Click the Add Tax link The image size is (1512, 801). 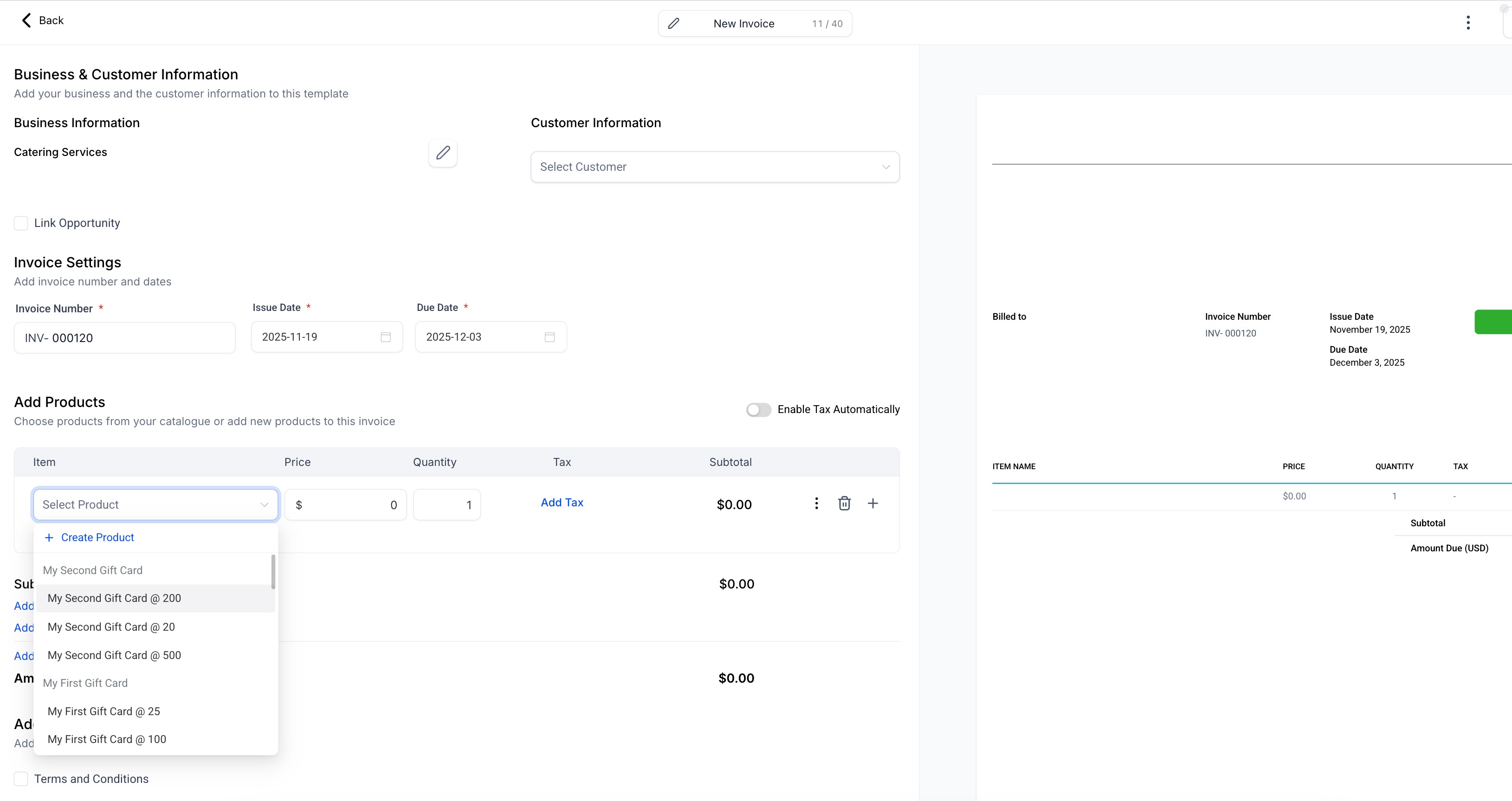tap(562, 502)
